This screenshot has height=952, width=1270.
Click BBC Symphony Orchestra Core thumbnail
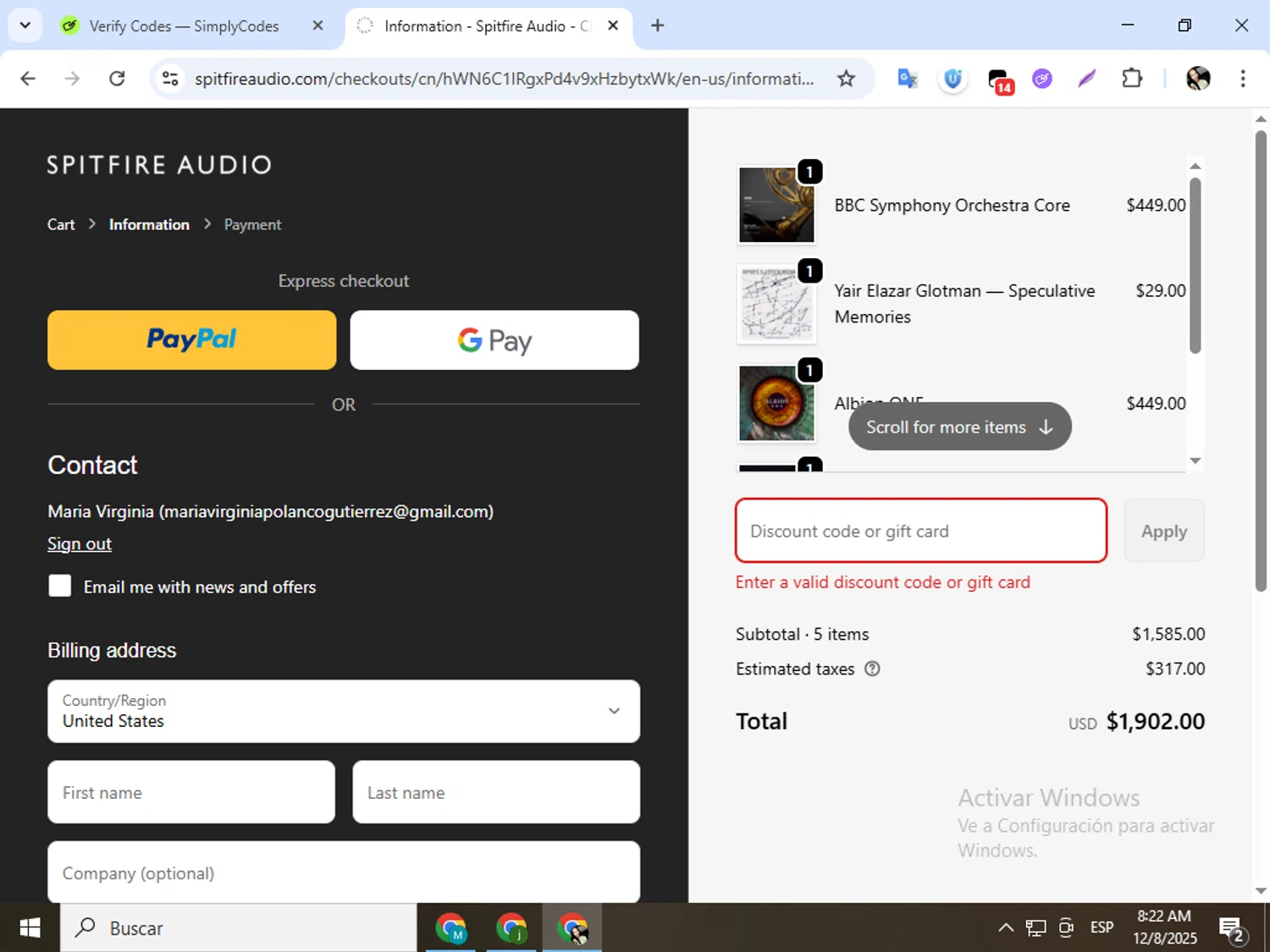tap(776, 205)
